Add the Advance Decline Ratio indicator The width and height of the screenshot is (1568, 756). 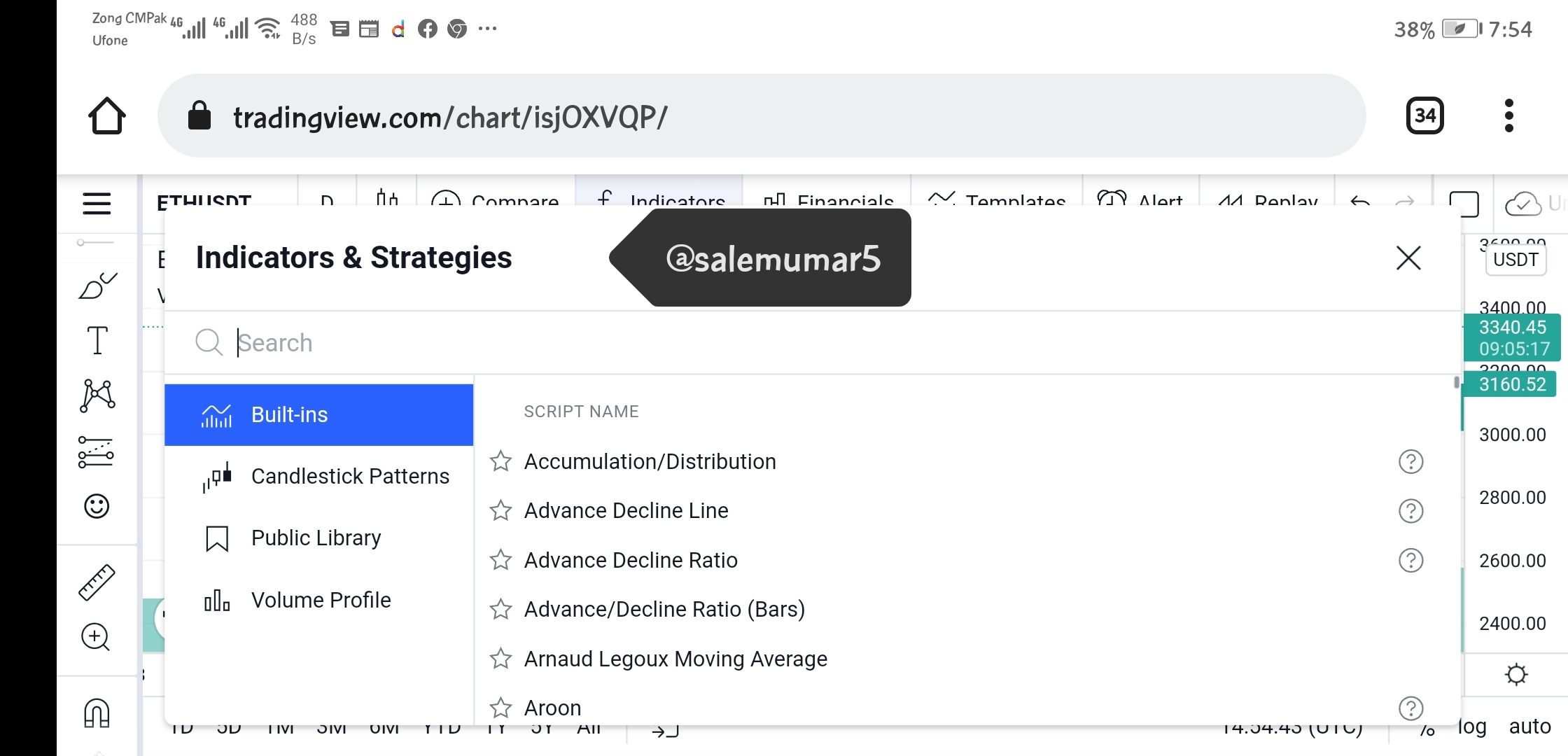[631, 561]
